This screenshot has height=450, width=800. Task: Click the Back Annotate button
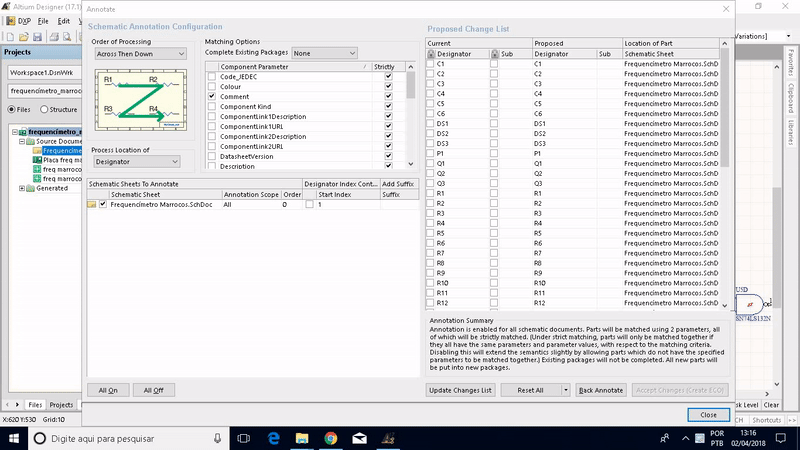(601, 390)
